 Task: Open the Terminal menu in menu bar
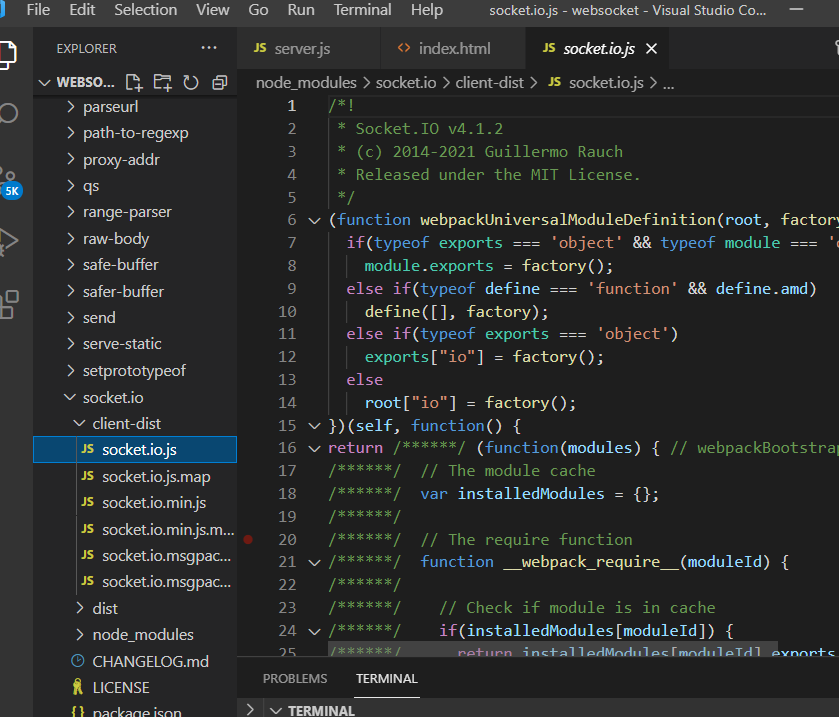pos(362,10)
